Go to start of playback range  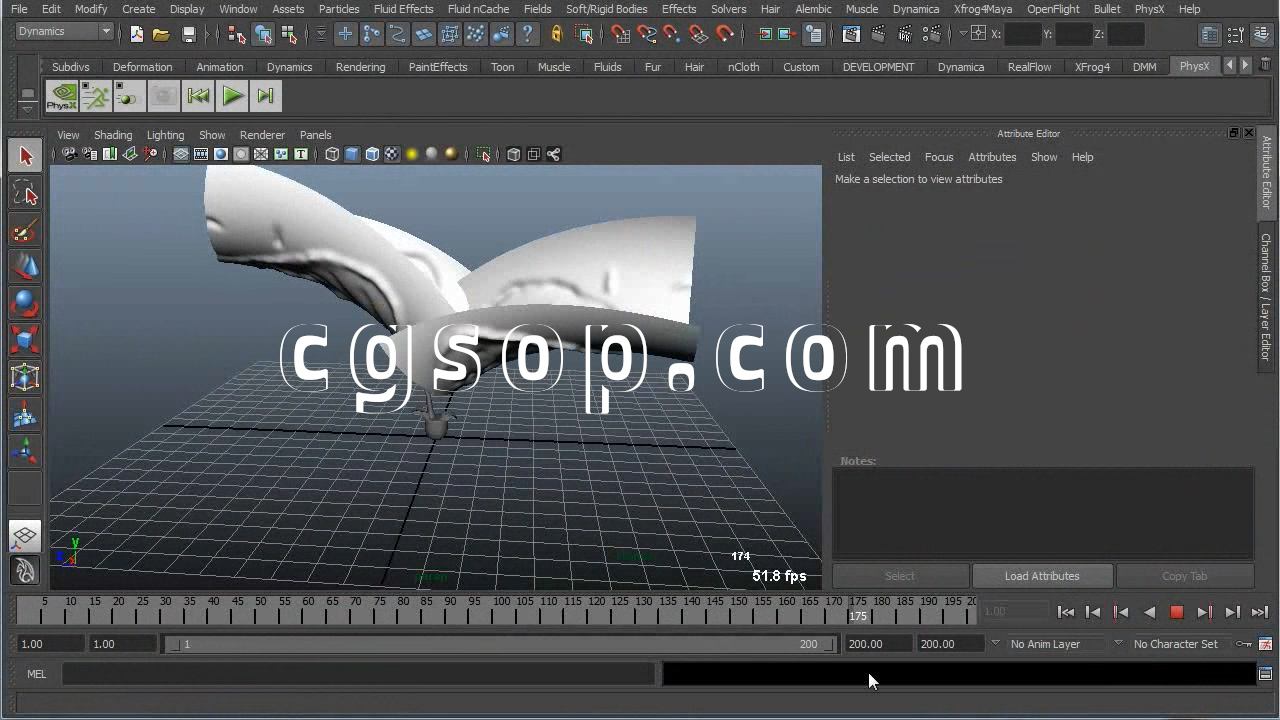1066,612
